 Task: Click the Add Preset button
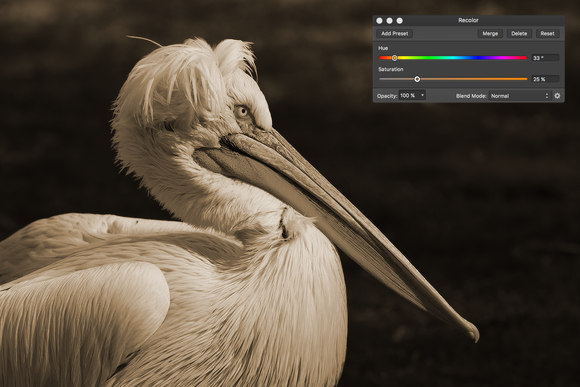click(394, 34)
